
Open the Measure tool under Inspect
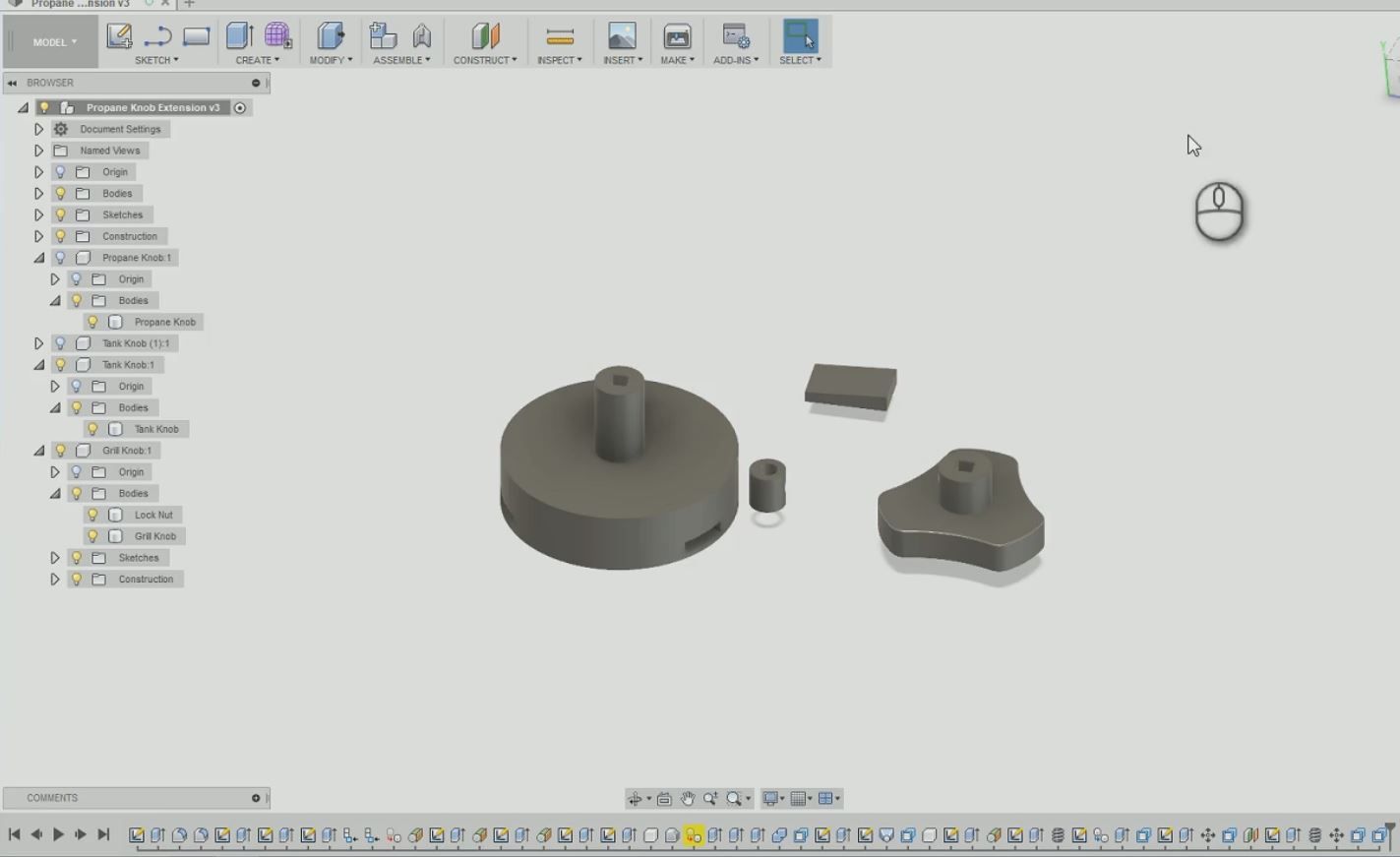pos(559,36)
